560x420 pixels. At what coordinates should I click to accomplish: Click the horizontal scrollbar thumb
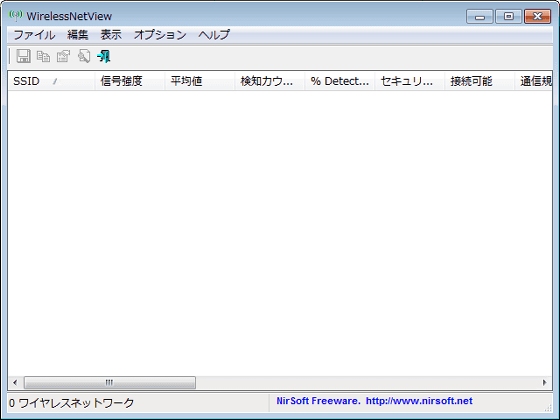tap(110, 382)
